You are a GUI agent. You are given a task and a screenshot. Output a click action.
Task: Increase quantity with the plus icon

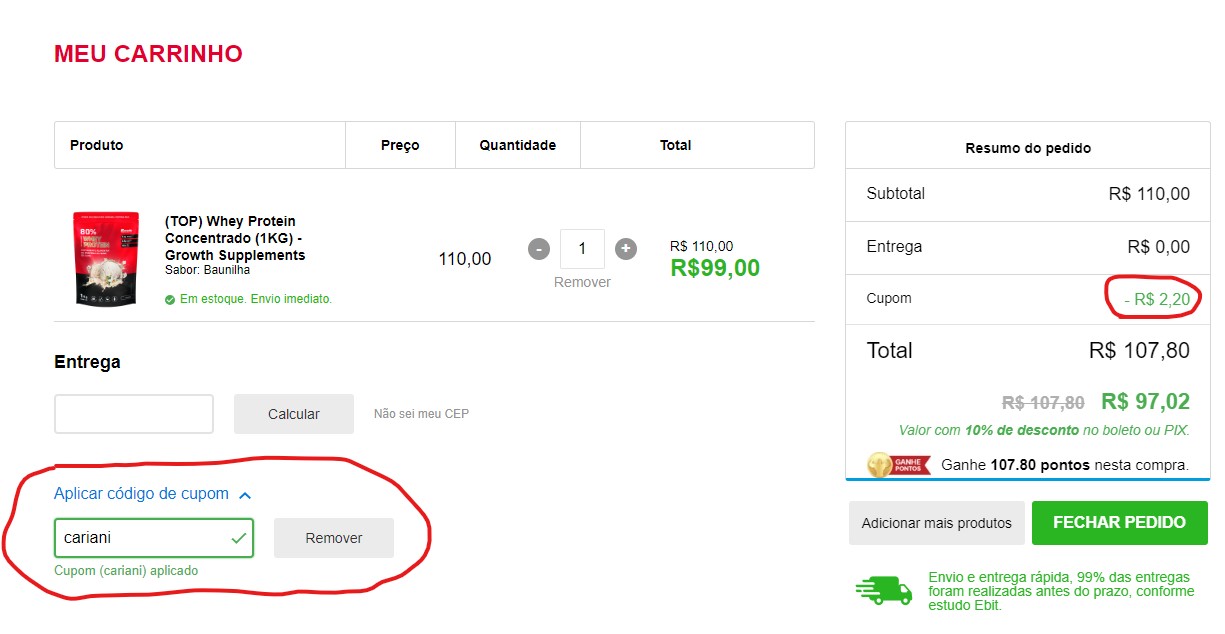click(x=626, y=249)
